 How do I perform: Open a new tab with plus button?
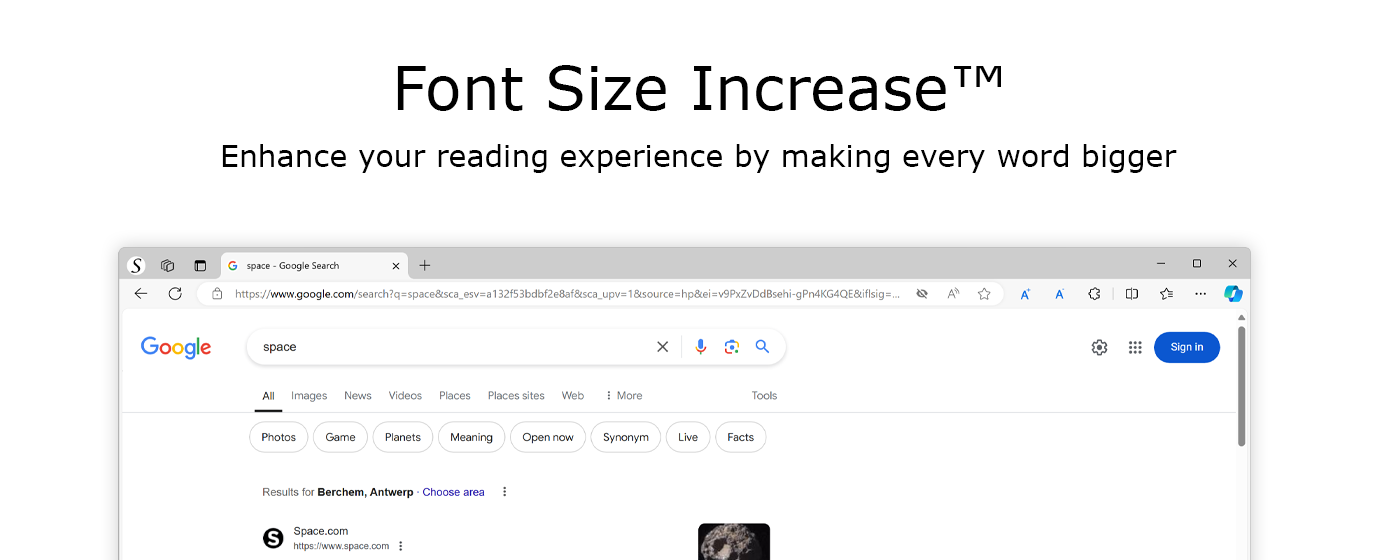click(x=425, y=265)
